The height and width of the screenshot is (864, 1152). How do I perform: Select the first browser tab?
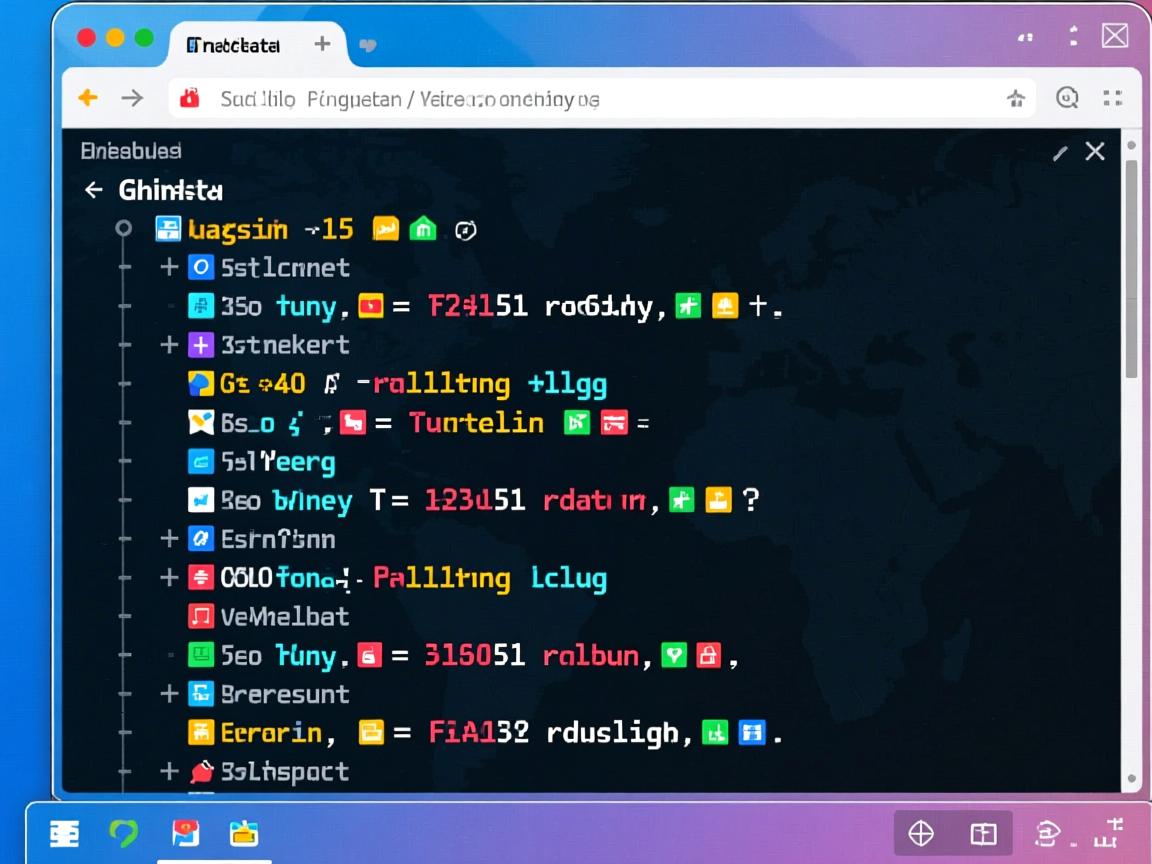pyautogui.click(x=234, y=45)
